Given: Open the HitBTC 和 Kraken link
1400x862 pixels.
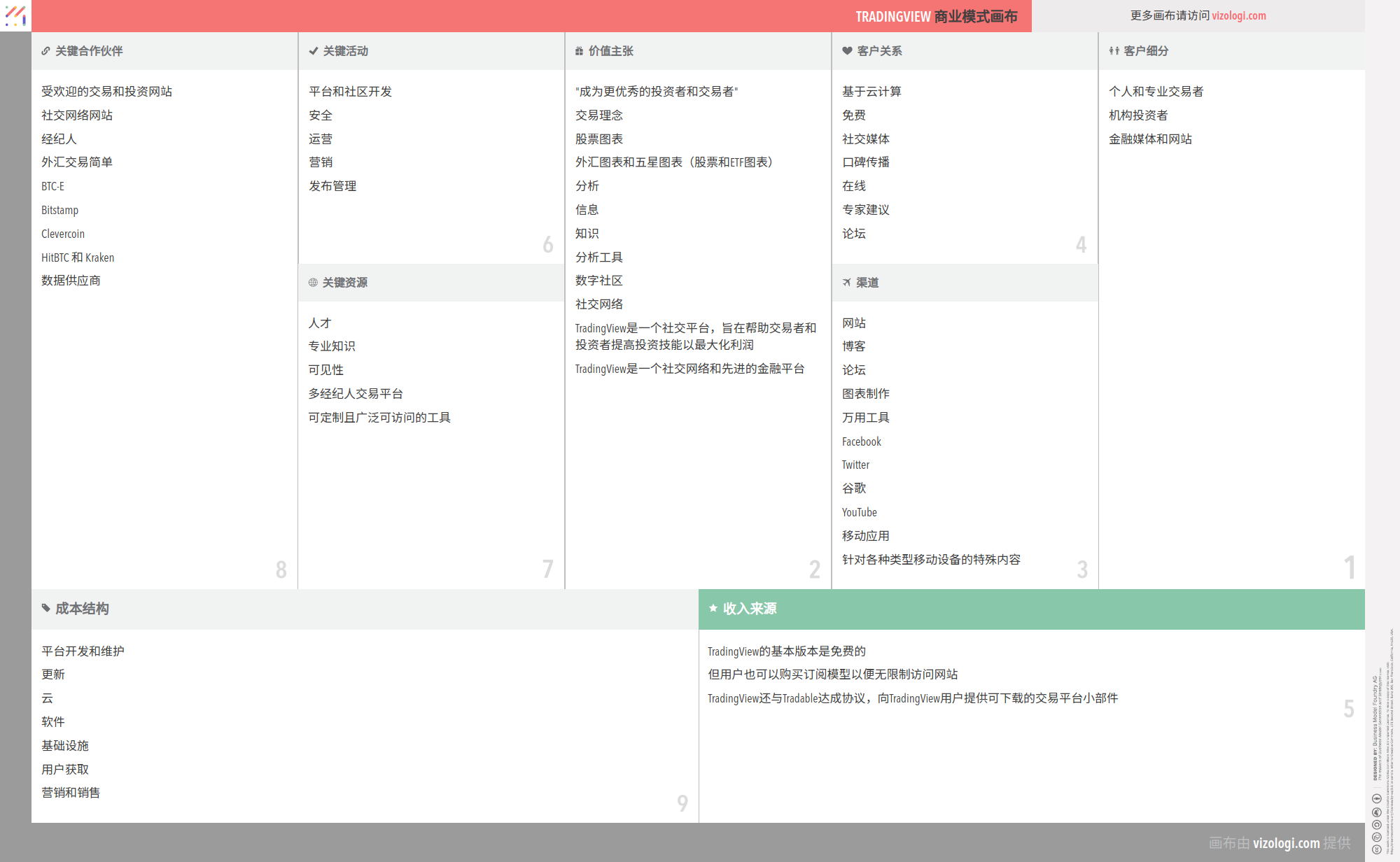Looking at the screenshot, I should [x=77, y=257].
